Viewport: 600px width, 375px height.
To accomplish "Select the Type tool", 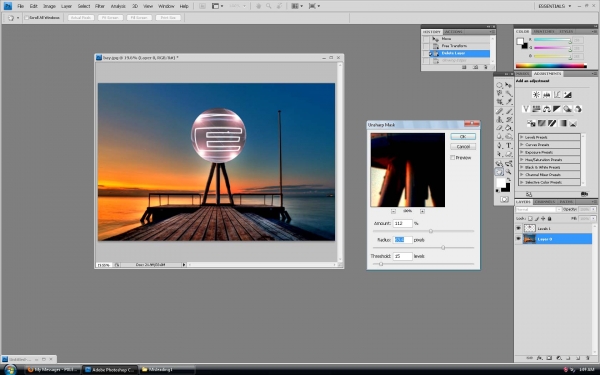I will click(509, 145).
